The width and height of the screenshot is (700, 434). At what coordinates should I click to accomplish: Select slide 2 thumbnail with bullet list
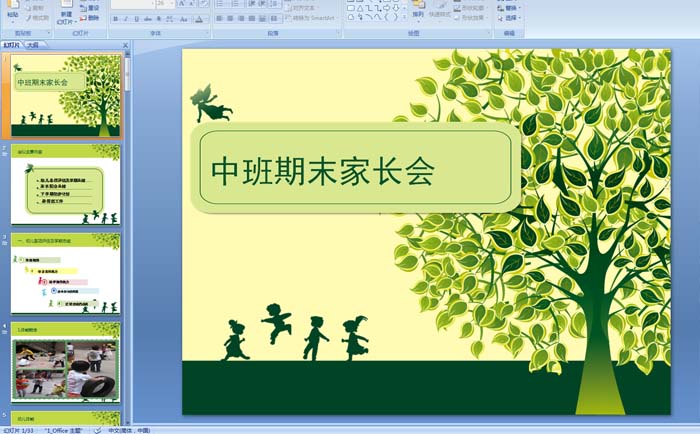[66, 184]
